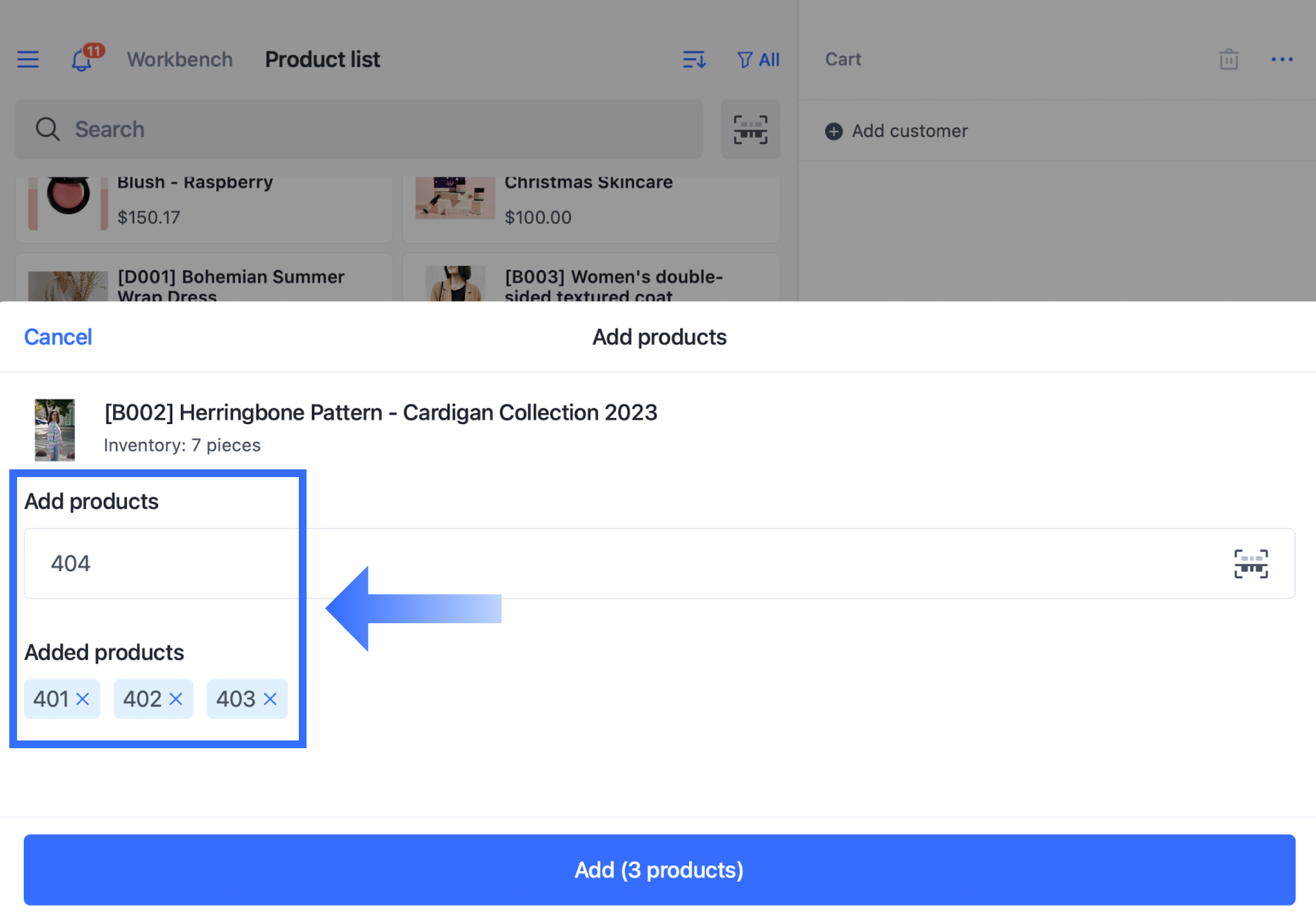Remove the 401 tag
Image resolution: width=1316 pixels, height=916 pixels.
[83, 699]
